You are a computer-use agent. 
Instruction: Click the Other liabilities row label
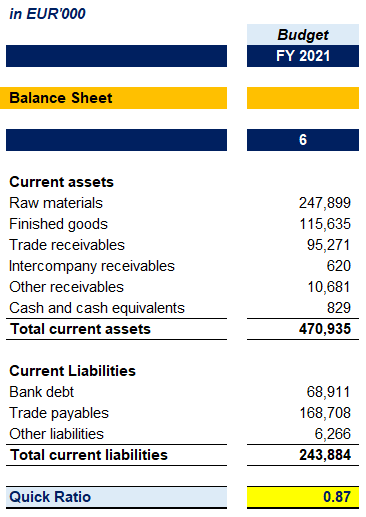click(56, 434)
